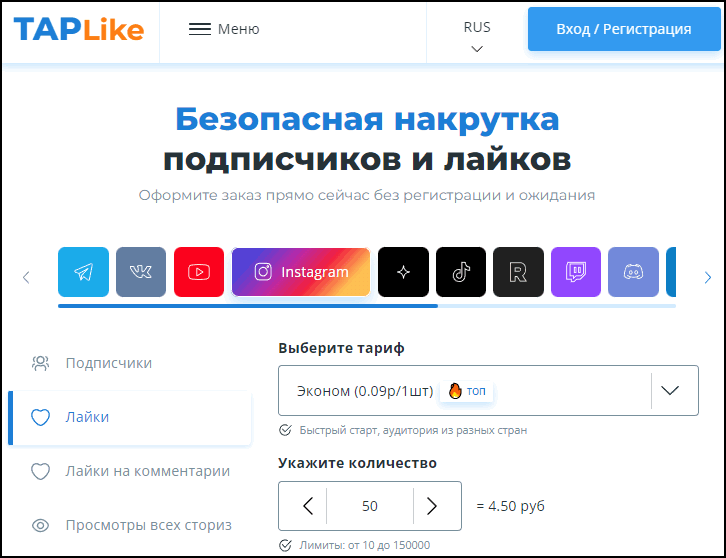Select the Telegram service icon
Viewport: 726px width, 558px height.
point(83,272)
